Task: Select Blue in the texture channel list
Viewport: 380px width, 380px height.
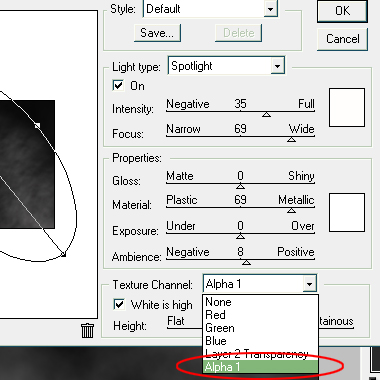Action: click(260, 341)
